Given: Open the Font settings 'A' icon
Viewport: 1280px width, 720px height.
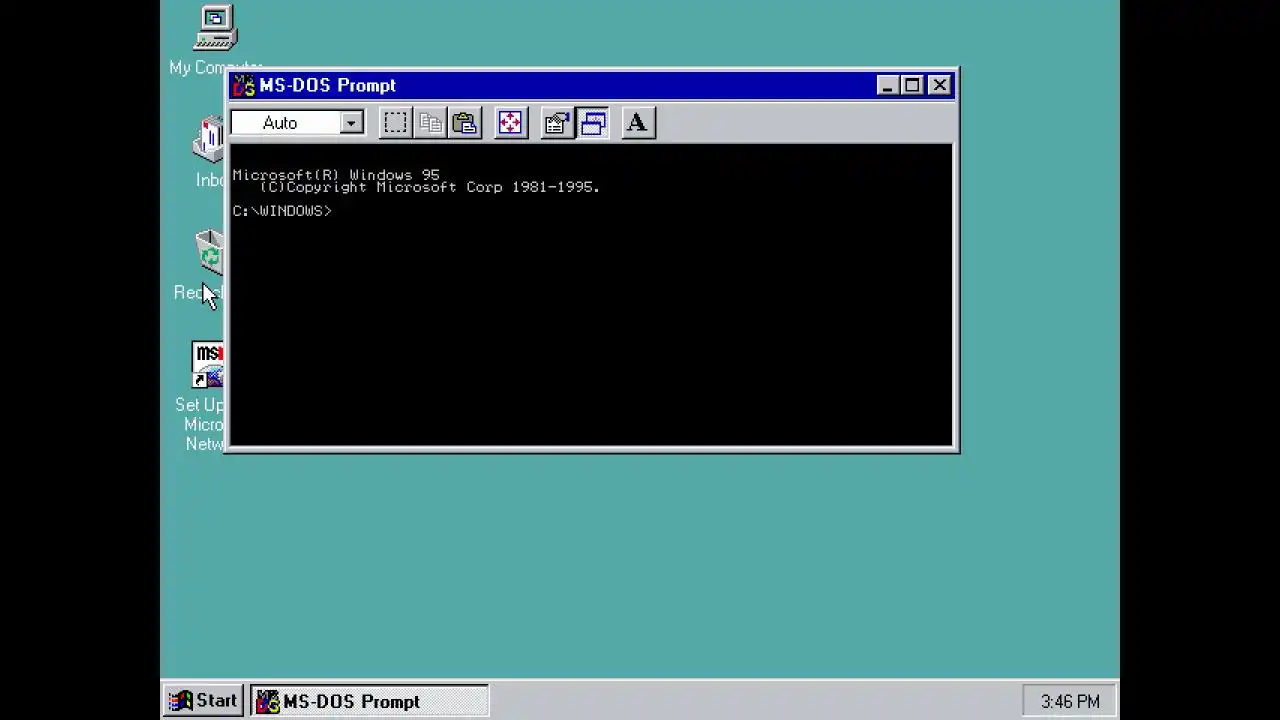Looking at the screenshot, I should coord(637,123).
